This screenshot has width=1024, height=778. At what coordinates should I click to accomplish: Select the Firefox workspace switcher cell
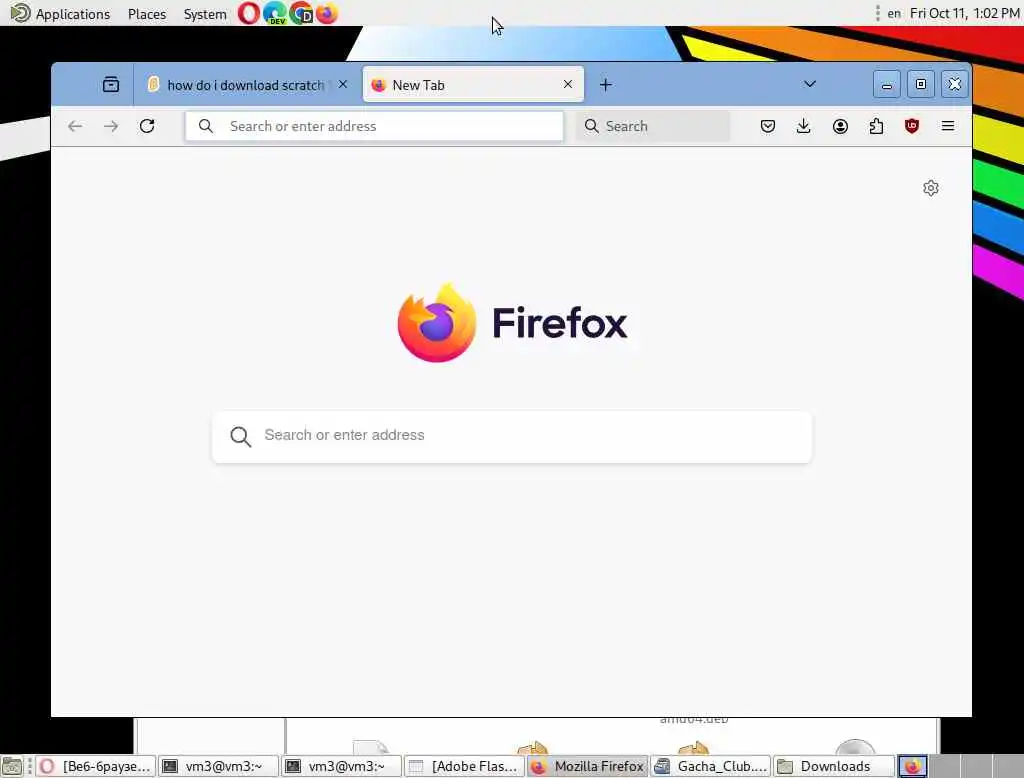click(x=912, y=766)
